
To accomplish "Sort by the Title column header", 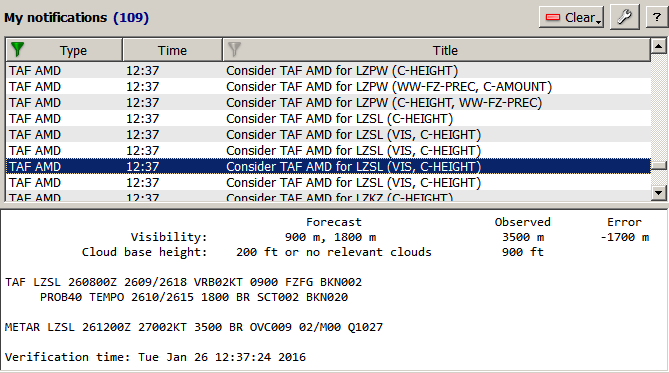I will click(x=445, y=50).
